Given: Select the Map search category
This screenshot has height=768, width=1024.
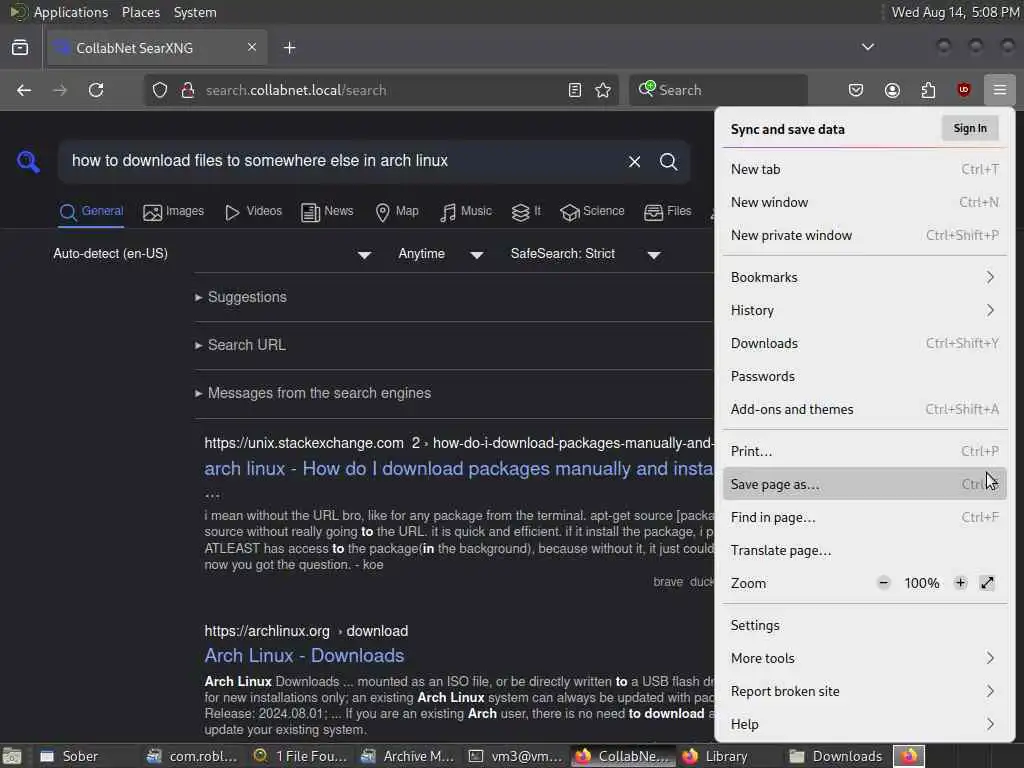Looking at the screenshot, I should [x=397, y=212].
